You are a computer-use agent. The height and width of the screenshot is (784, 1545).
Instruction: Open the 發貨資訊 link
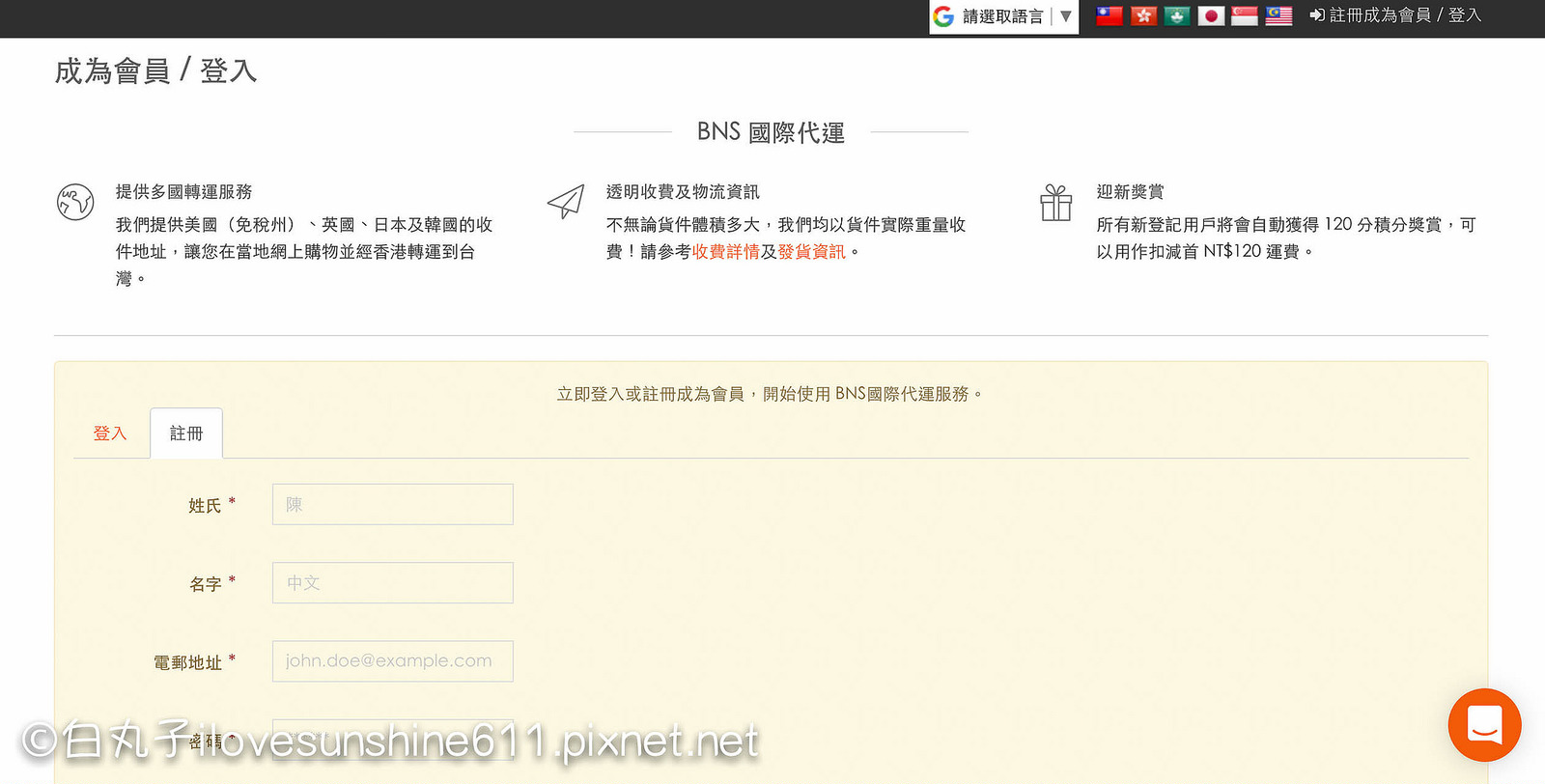click(811, 252)
